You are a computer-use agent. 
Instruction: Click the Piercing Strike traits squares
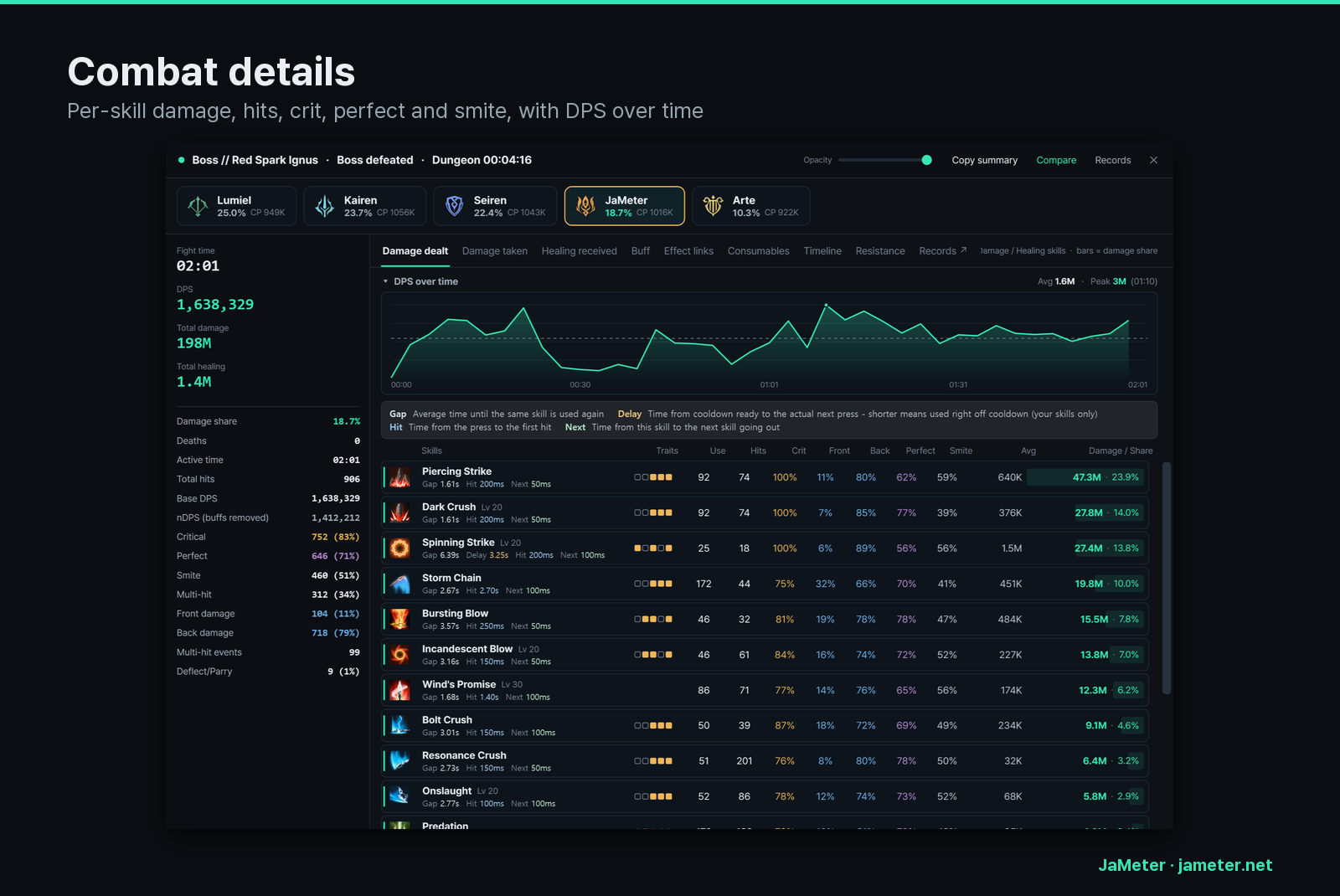[x=653, y=477]
